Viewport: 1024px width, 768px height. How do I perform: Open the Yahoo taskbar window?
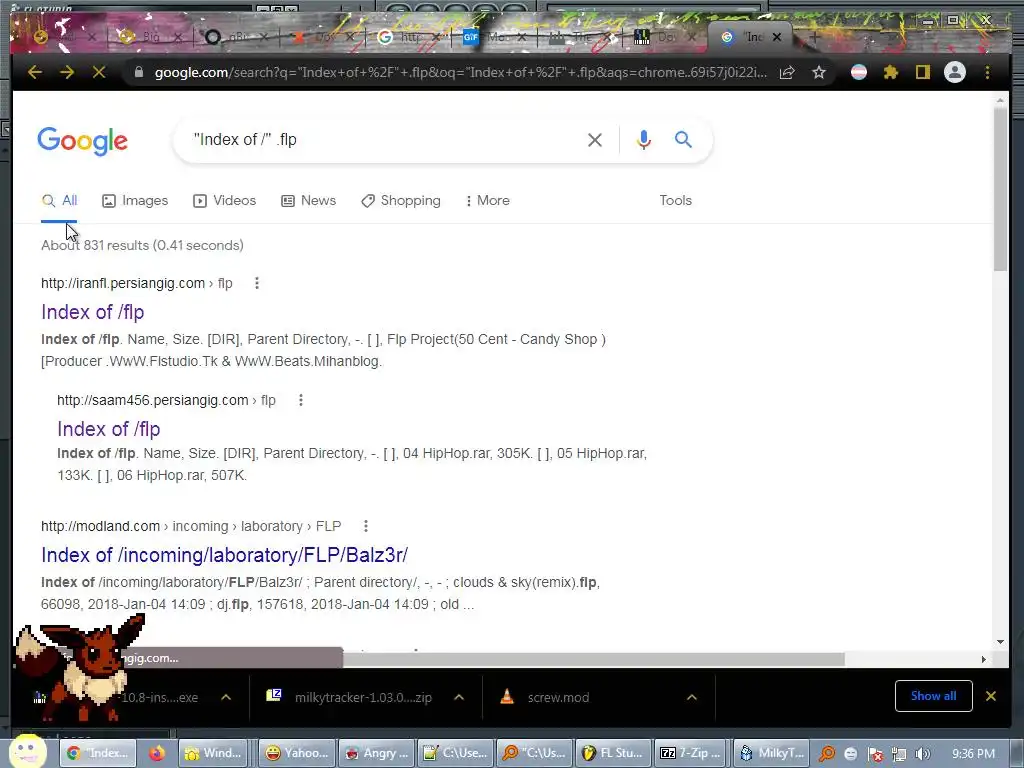click(x=297, y=753)
